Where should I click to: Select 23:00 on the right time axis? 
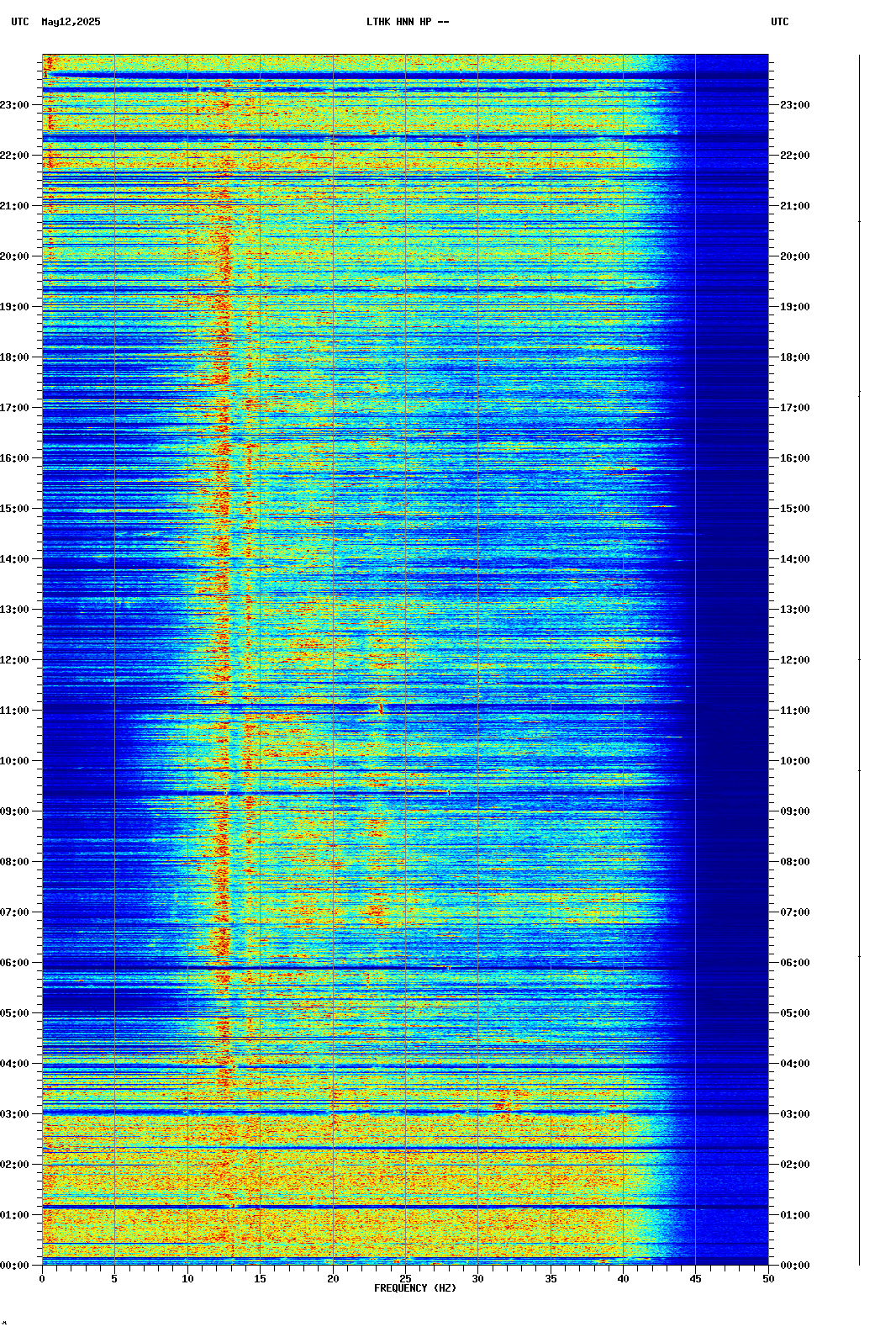[x=795, y=105]
